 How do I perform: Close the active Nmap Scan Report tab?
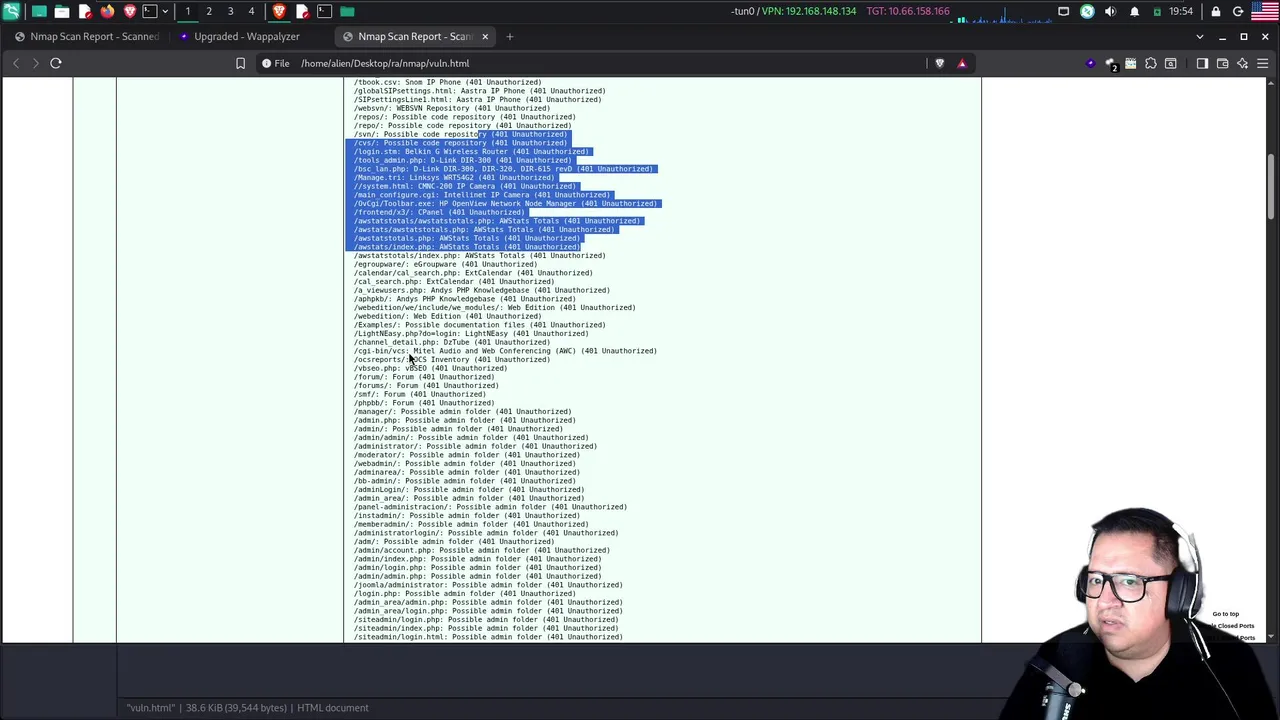click(485, 37)
